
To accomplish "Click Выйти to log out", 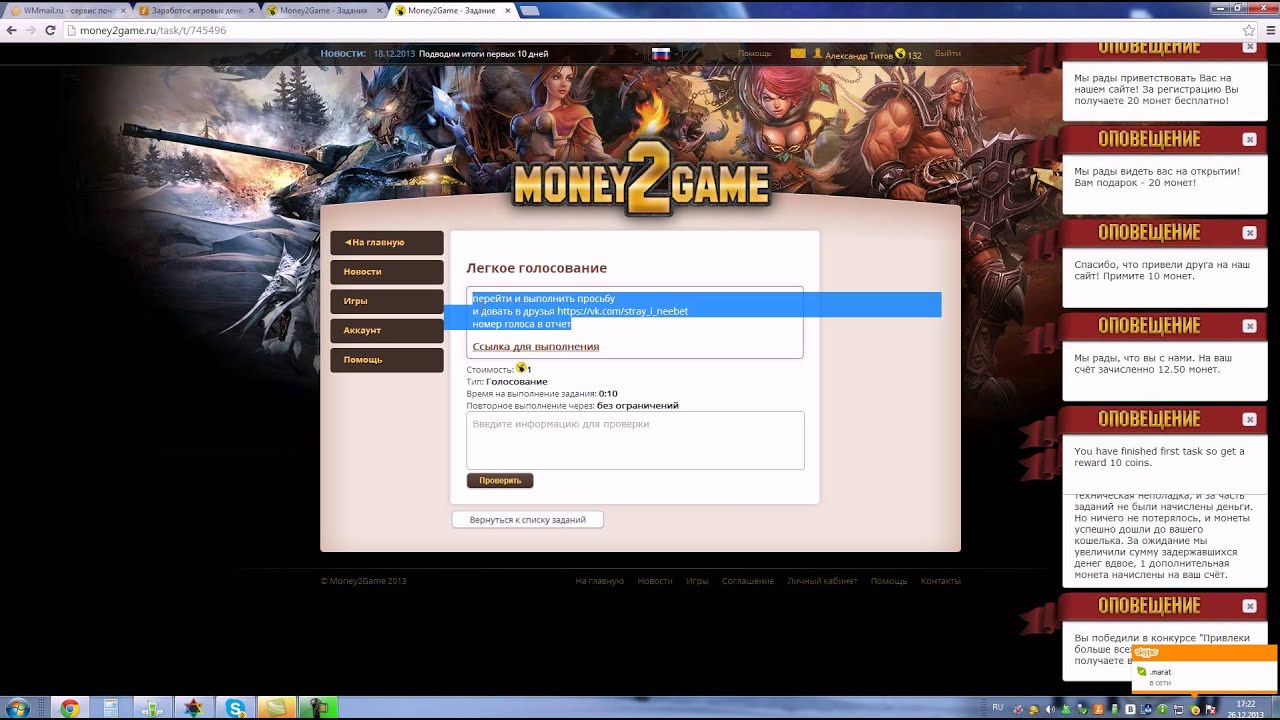I will tap(948, 54).
